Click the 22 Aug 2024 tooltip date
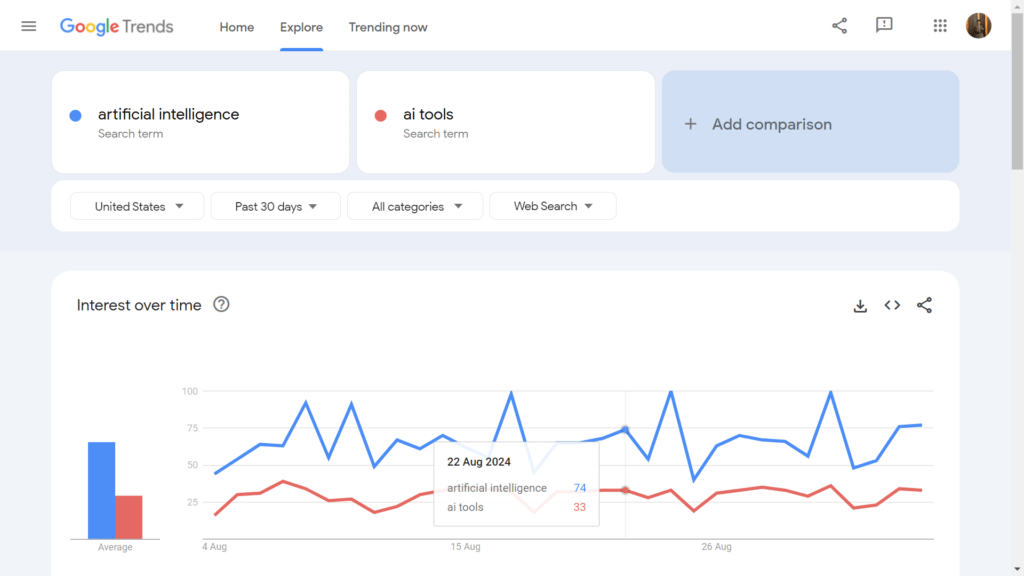1024x576 pixels. (479, 462)
